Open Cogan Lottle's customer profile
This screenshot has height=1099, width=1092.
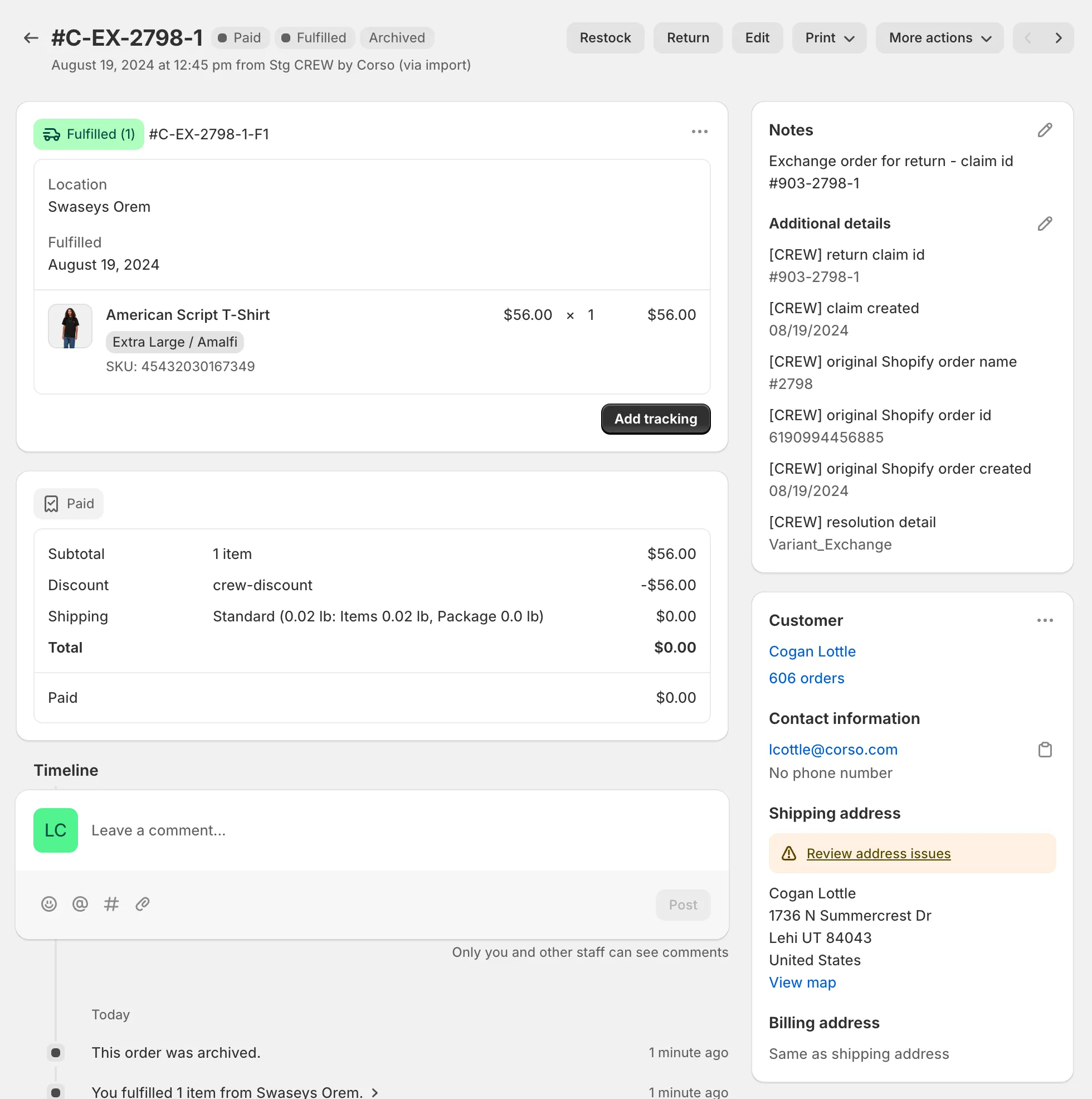tap(812, 651)
